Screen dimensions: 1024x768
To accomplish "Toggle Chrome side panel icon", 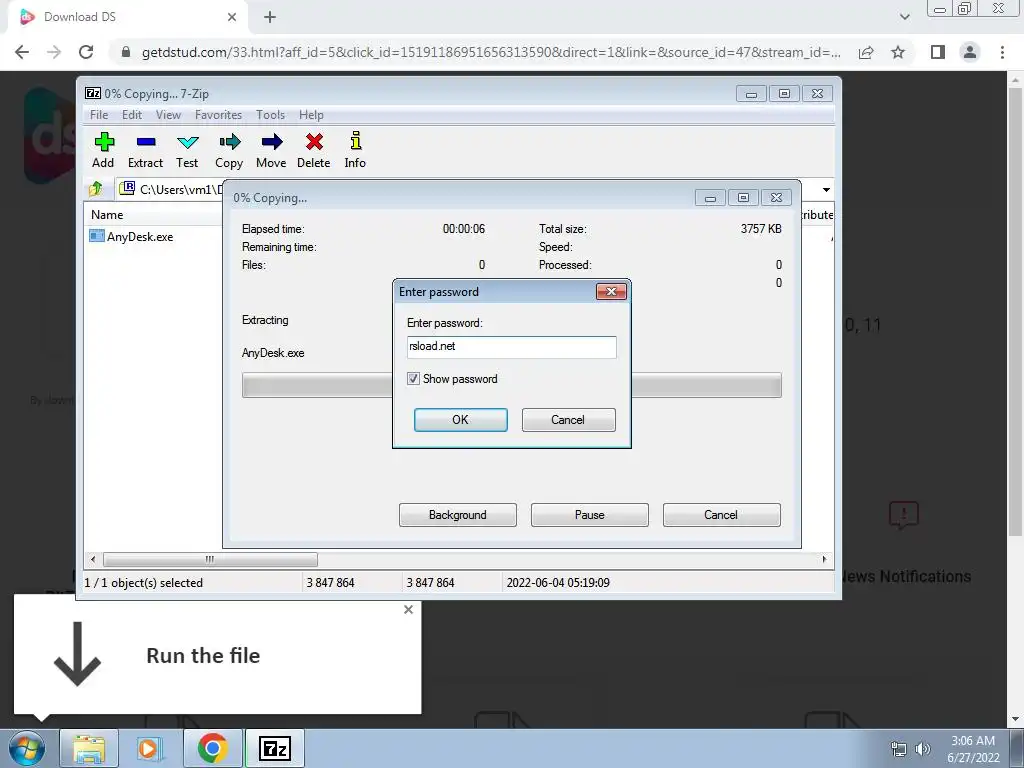I will coord(938,52).
